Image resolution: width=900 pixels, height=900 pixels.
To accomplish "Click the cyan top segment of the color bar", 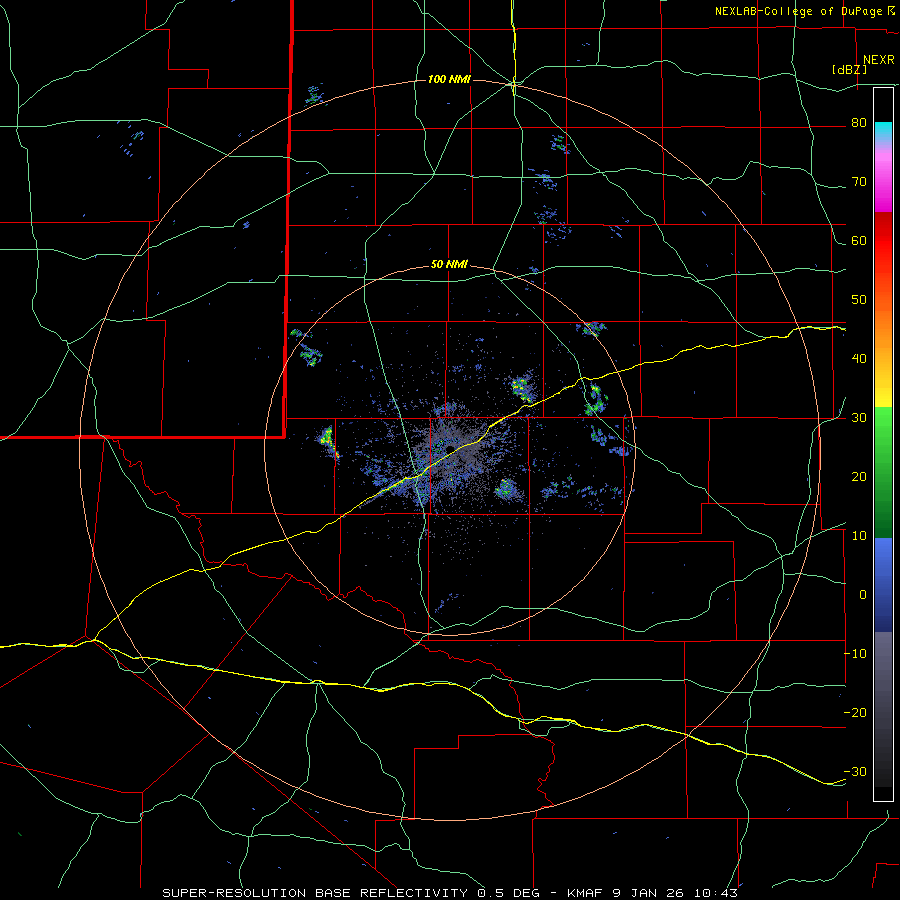I will 883,132.
